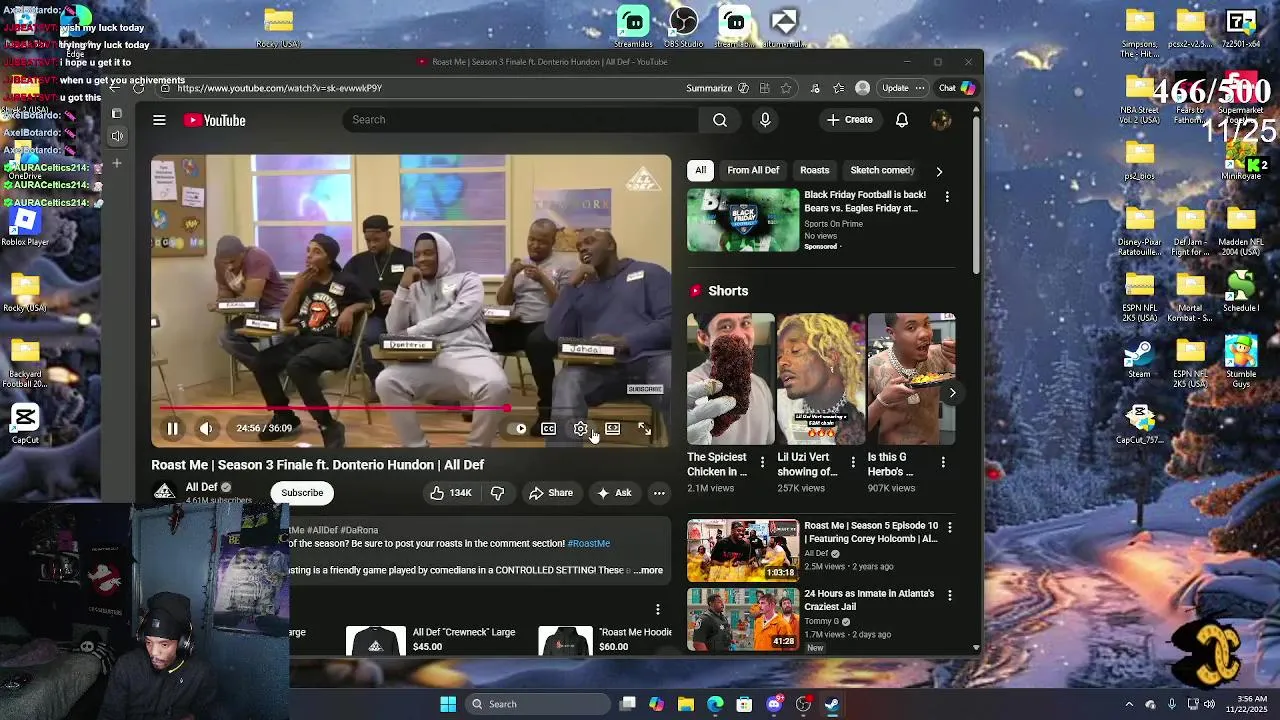
Task: Open the Discord taskbar icon
Action: tap(774, 704)
